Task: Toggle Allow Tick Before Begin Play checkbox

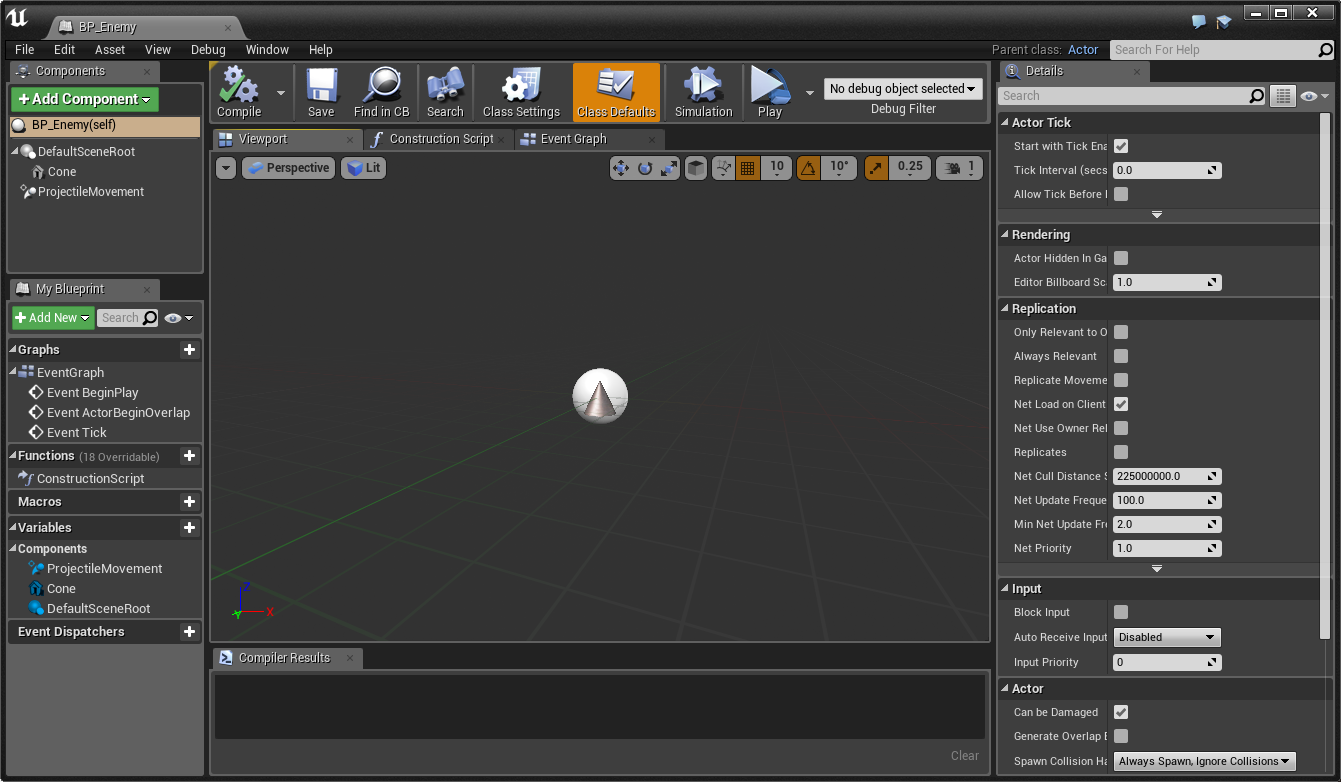Action: (1121, 194)
